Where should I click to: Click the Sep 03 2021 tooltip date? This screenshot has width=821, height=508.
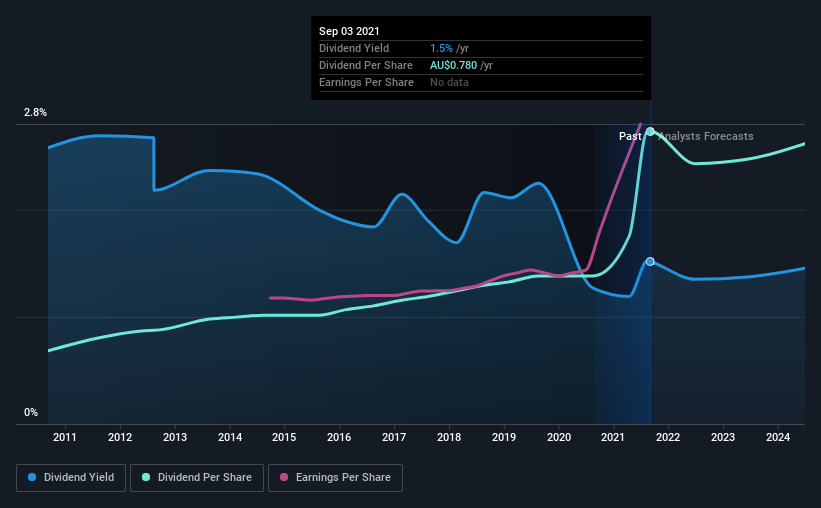click(349, 31)
